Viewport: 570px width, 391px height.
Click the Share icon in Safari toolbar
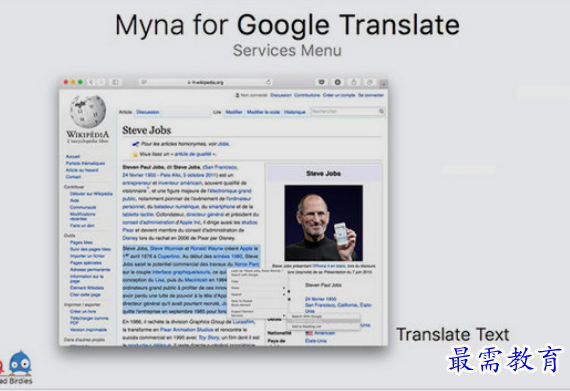tap(354, 82)
